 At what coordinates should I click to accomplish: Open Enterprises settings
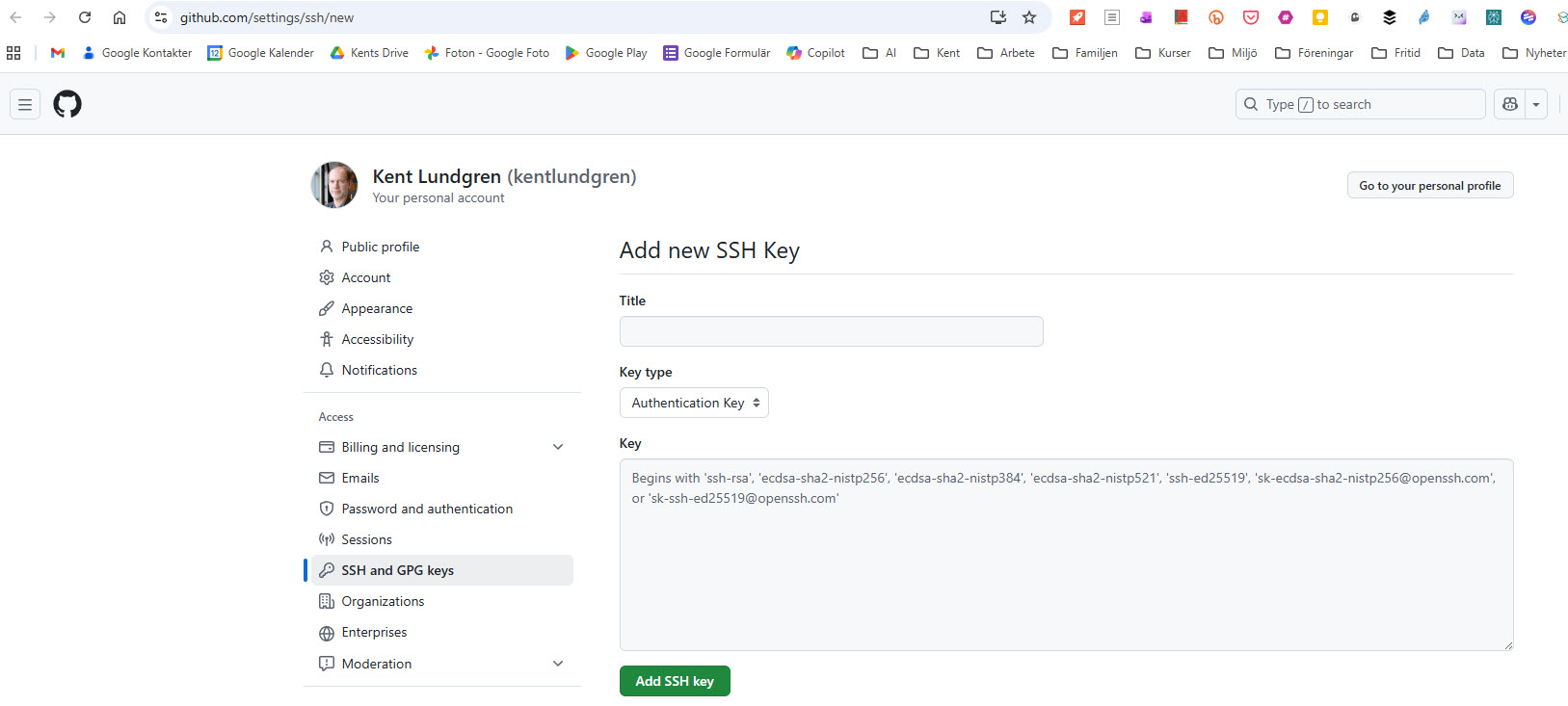coord(442,632)
